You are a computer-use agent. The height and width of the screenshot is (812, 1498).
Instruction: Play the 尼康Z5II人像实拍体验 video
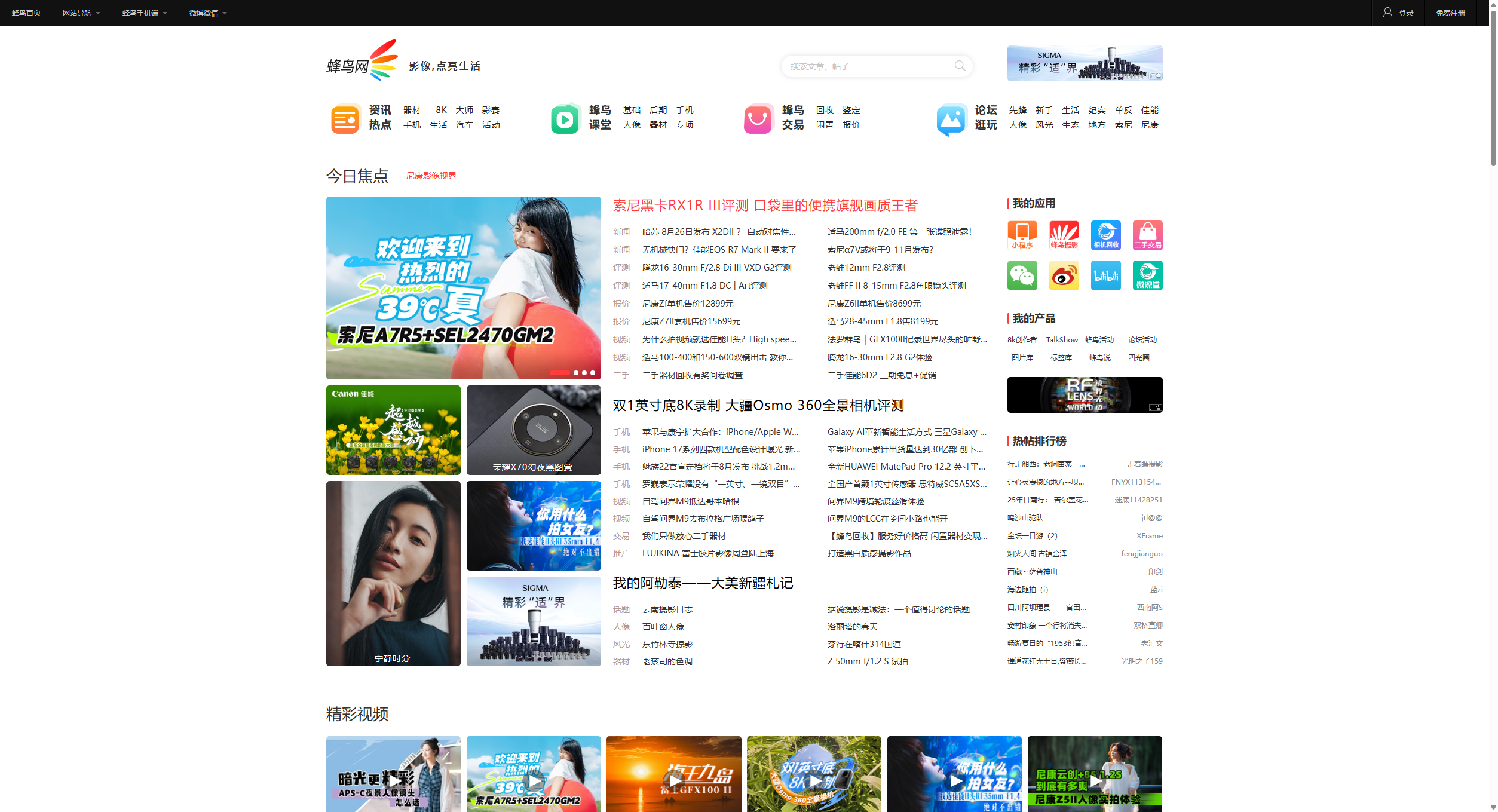coord(1095,774)
